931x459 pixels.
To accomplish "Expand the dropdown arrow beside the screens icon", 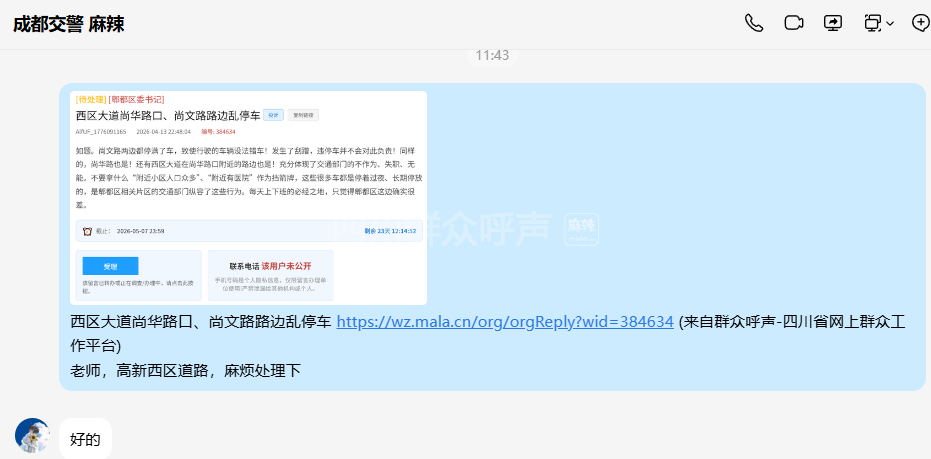I will tap(890, 24).
